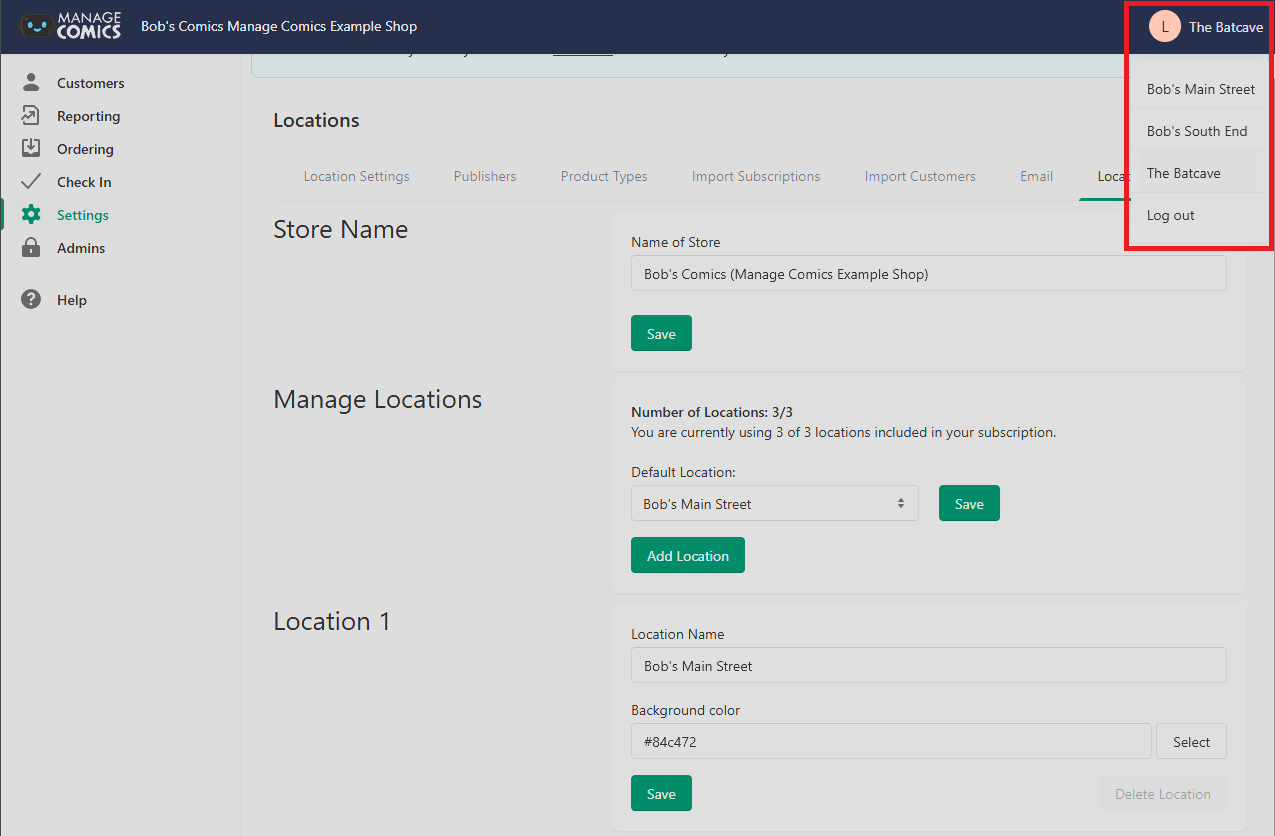The height and width of the screenshot is (836, 1275).
Task: Click the Add Location button
Action: 688,556
